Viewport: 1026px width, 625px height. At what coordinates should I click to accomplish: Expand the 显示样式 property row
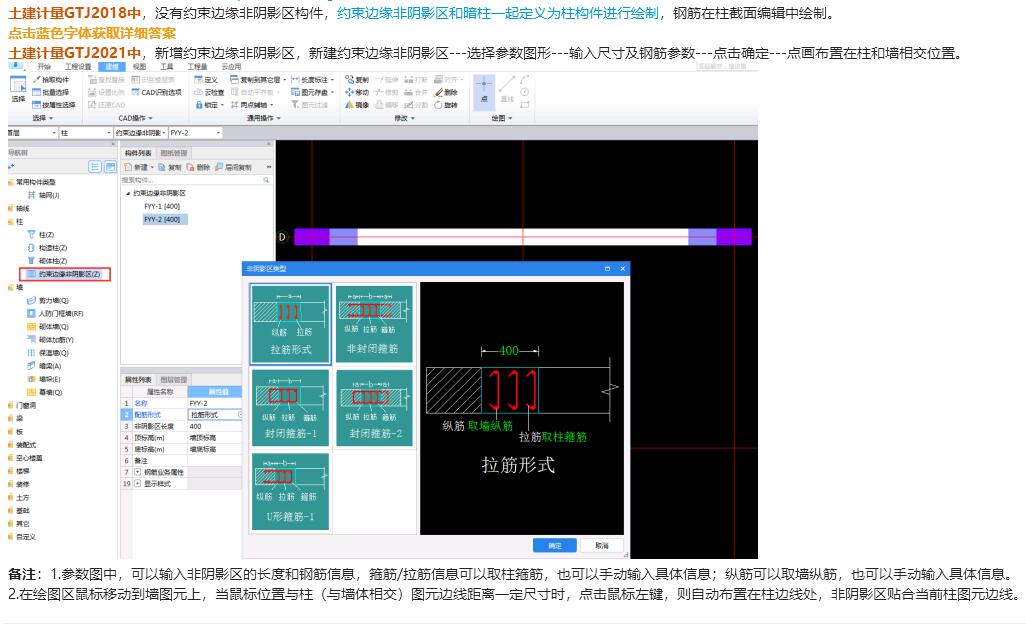point(137,484)
